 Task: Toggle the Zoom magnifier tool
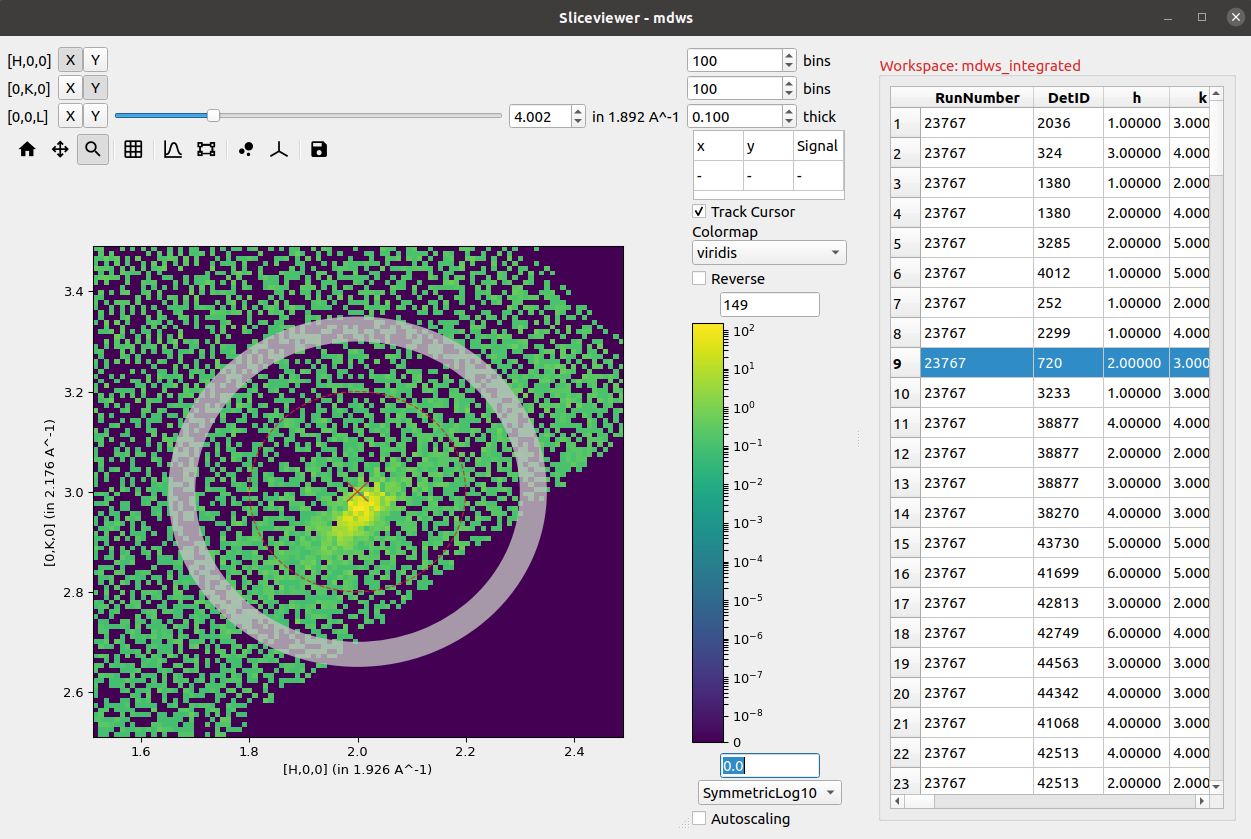[x=93, y=149]
